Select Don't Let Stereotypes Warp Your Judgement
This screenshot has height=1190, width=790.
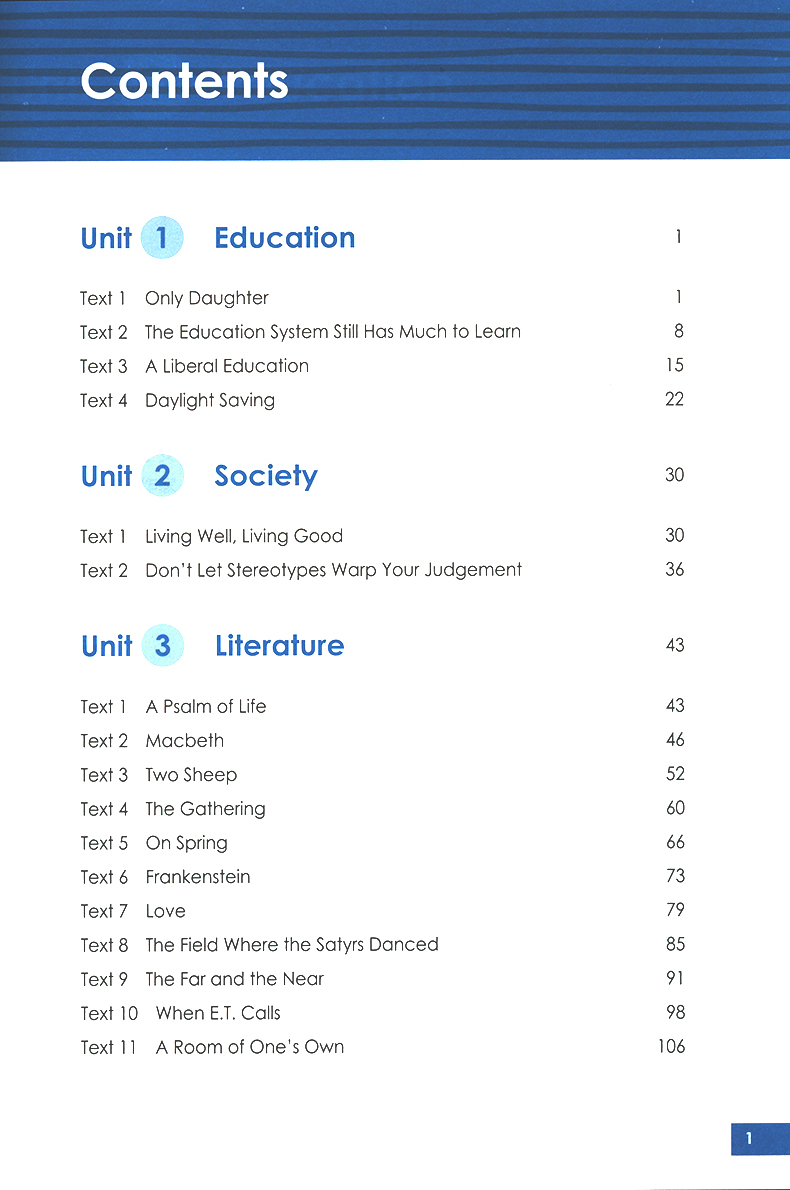[x=333, y=570]
